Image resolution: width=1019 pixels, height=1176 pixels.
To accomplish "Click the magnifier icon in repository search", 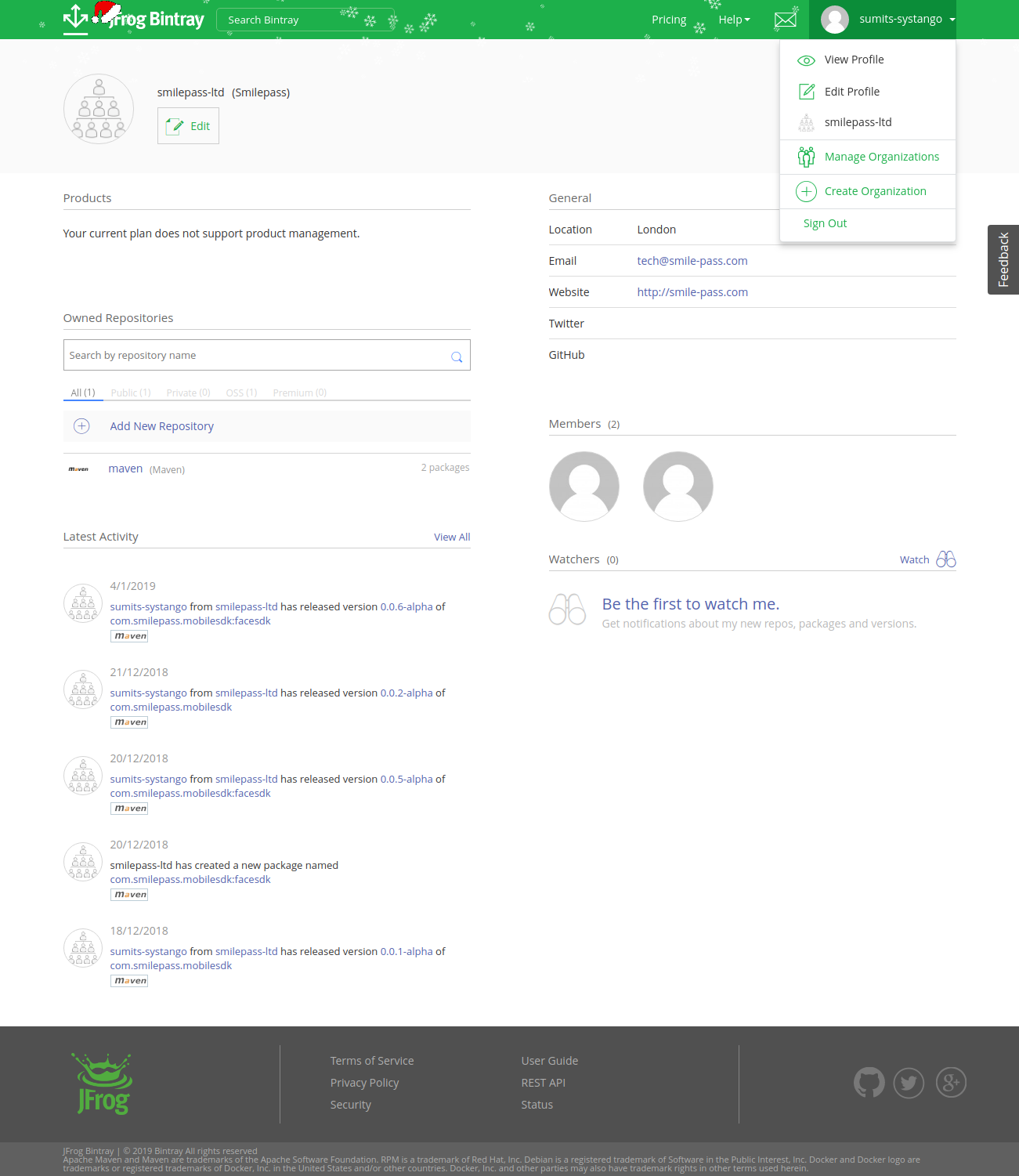I will (x=457, y=356).
